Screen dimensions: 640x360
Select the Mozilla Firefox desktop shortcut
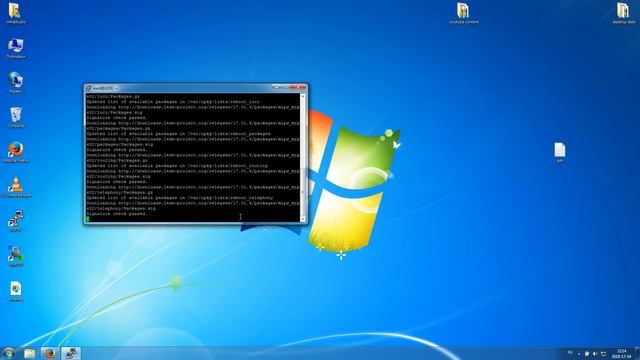[x=16, y=152]
